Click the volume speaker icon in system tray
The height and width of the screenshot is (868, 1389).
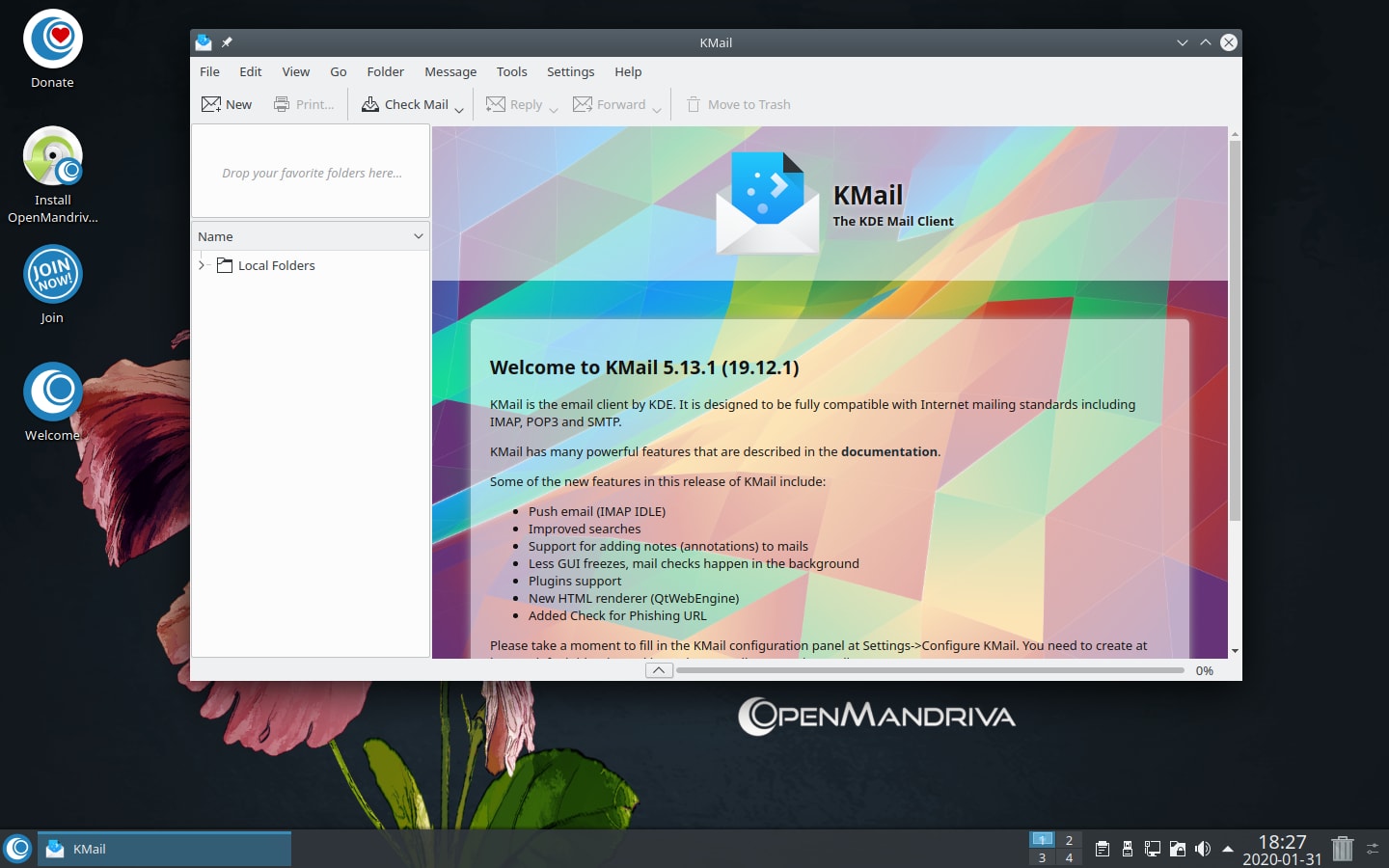click(1202, 849)
